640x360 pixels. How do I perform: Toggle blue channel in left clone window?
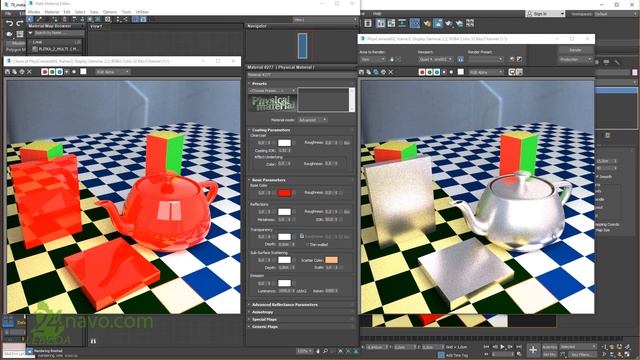coord(60,72)
